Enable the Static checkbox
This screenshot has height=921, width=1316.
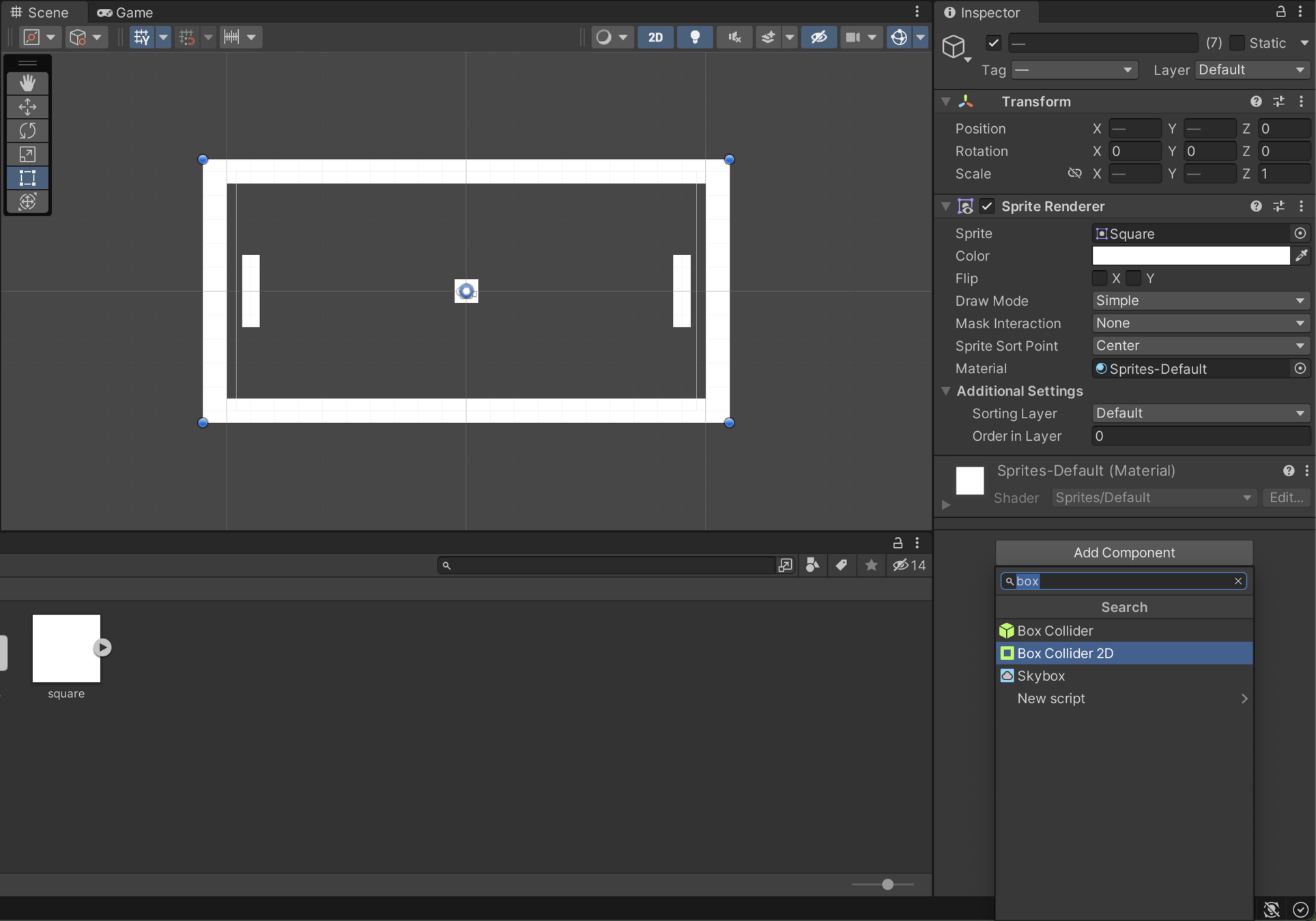[1237, 43]
